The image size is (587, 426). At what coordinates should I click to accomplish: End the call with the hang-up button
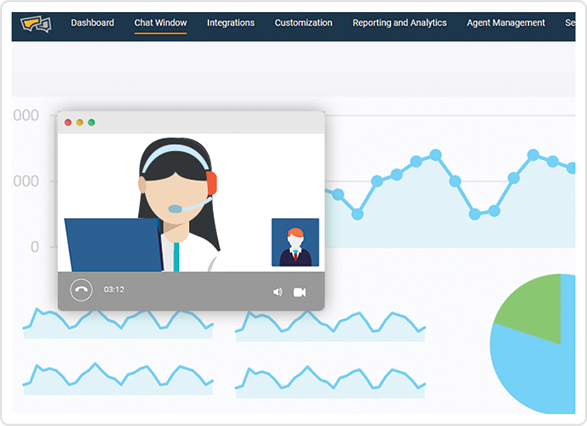coord(81,290)
